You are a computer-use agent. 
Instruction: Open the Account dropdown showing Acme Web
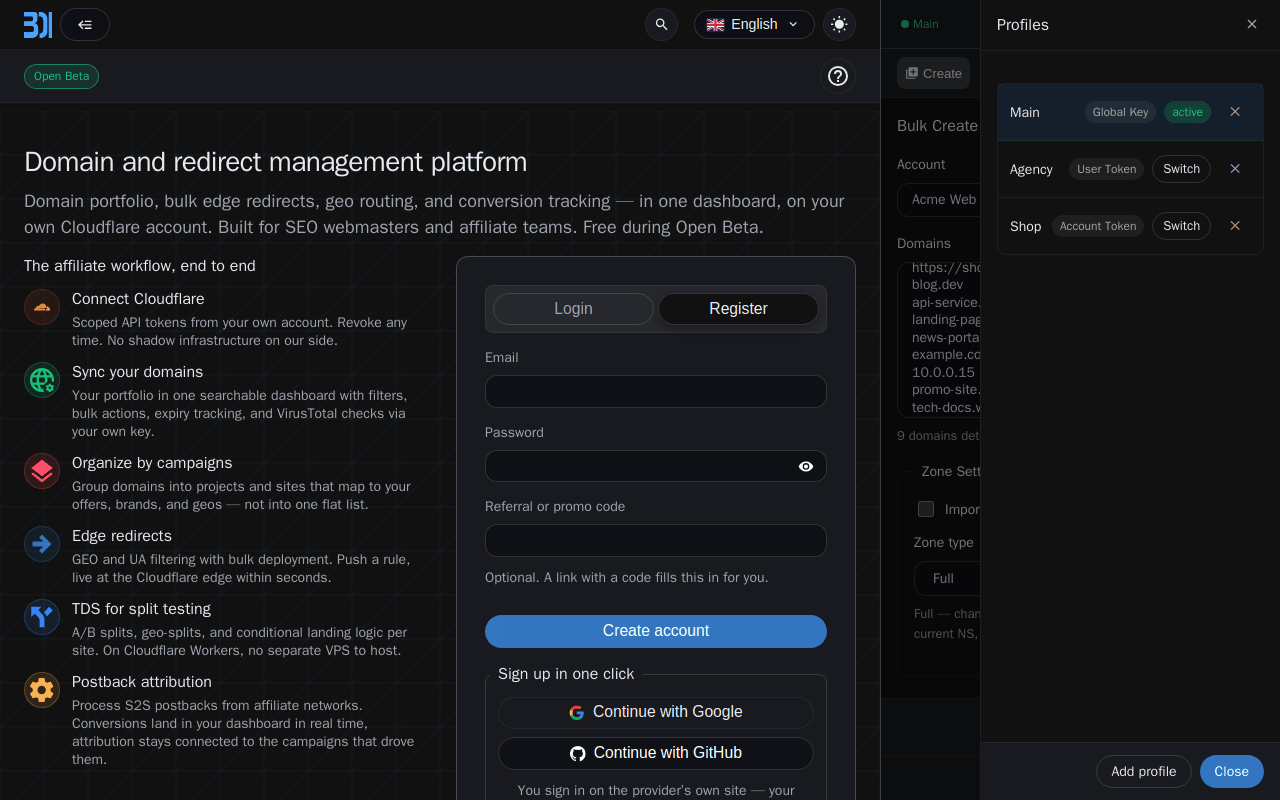[x=938, y=200]
